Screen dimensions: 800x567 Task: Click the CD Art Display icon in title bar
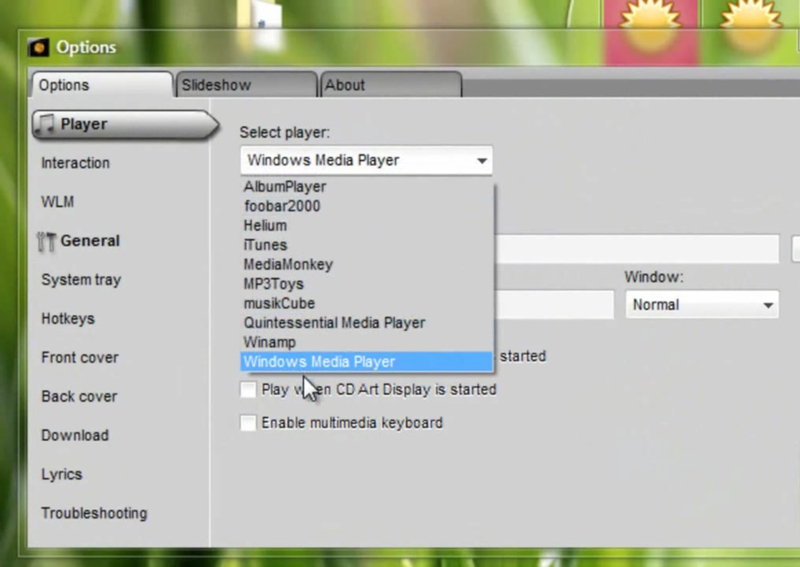point(38,47)
